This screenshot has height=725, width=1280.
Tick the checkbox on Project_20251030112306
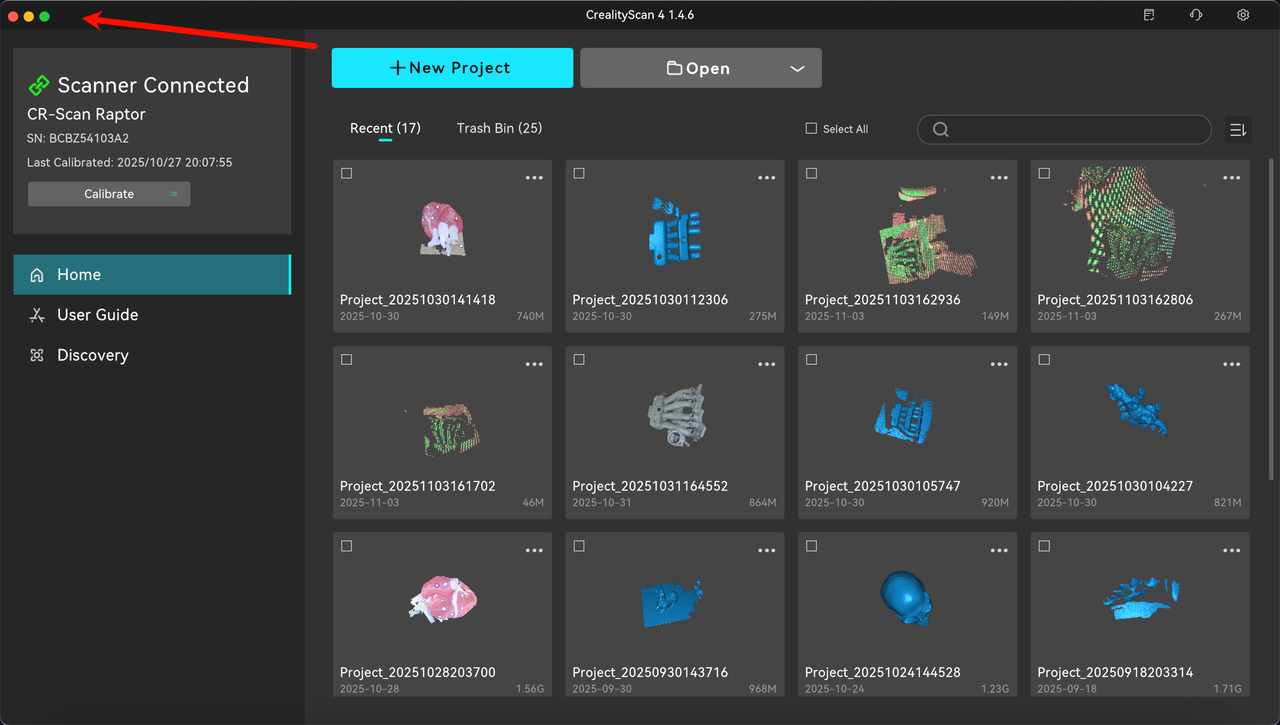[x=579, y=174]
